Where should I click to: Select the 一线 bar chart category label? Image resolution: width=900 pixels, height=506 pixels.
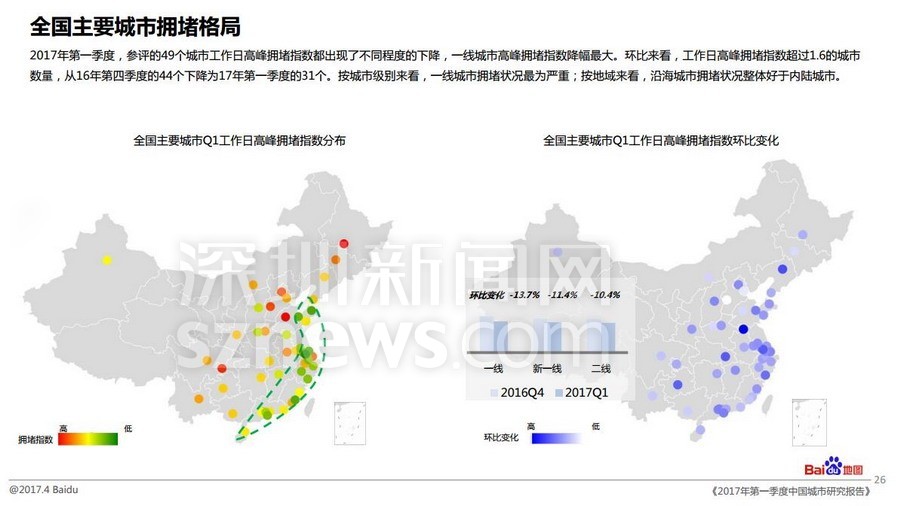[x=493, y=368]
